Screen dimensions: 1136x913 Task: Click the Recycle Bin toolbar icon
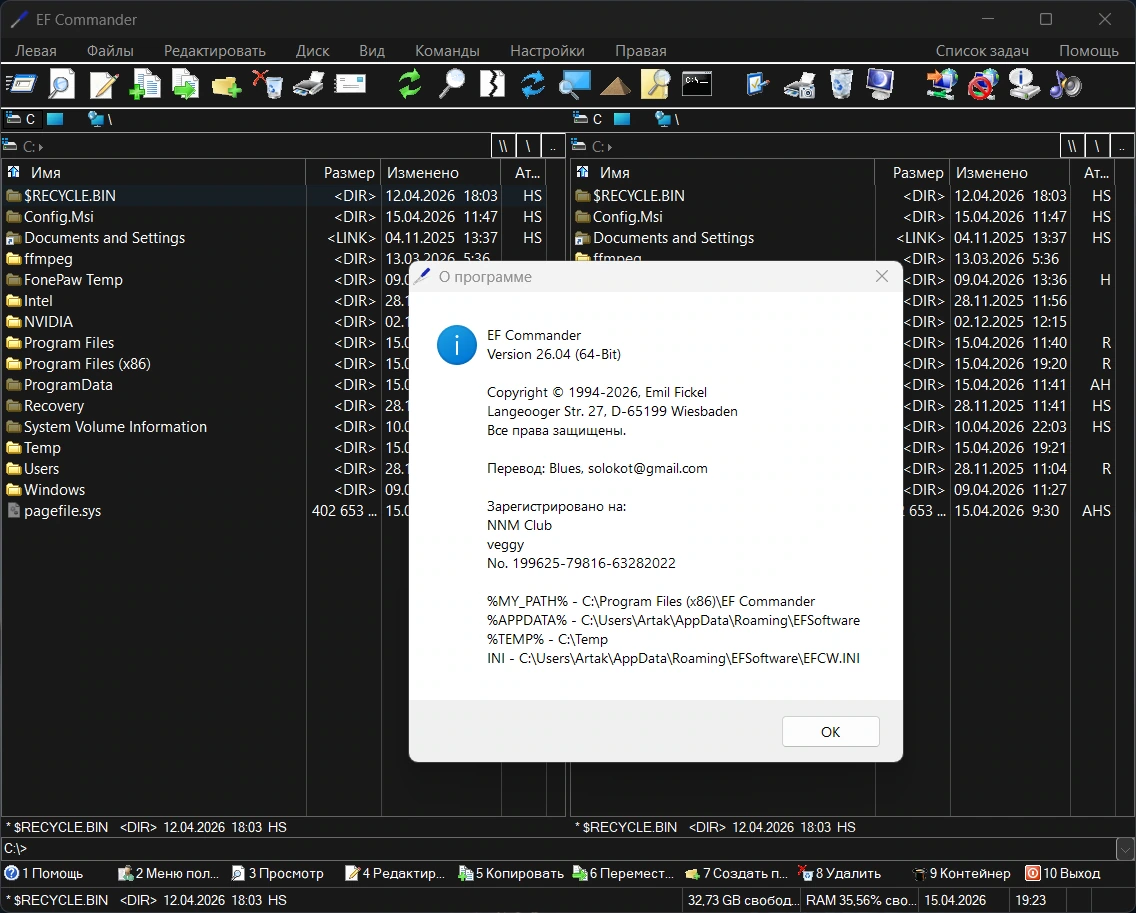[841, 84]
